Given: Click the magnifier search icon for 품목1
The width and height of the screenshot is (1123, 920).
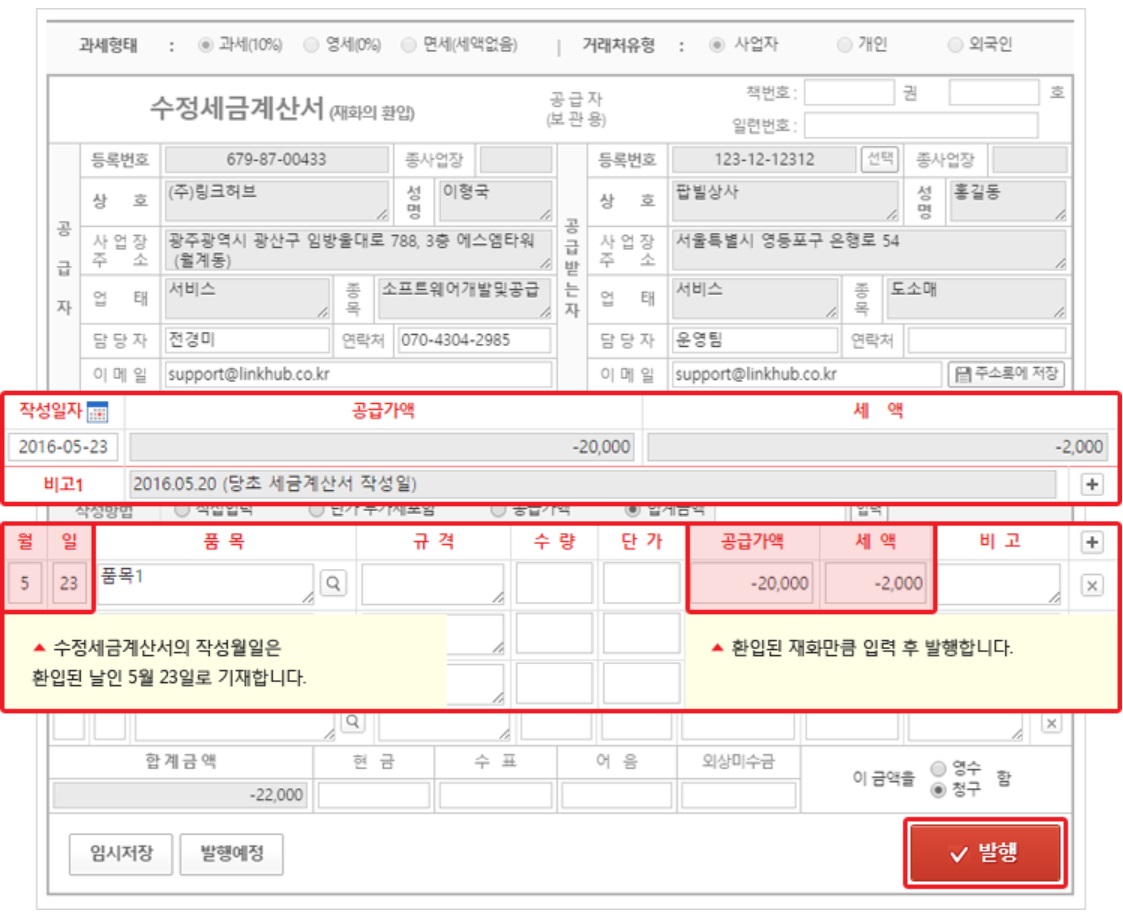Looking at the screenshot, I should 333,584.
